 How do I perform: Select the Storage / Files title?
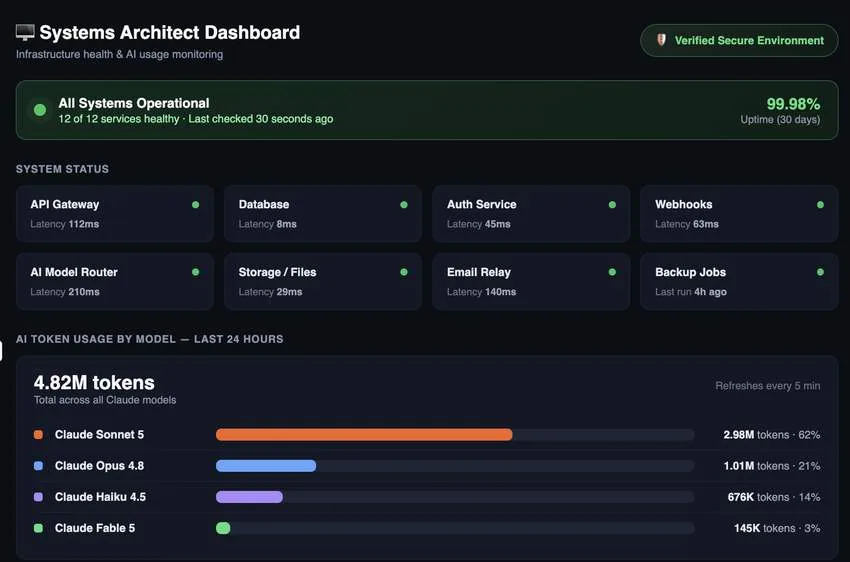coord(277,272)
